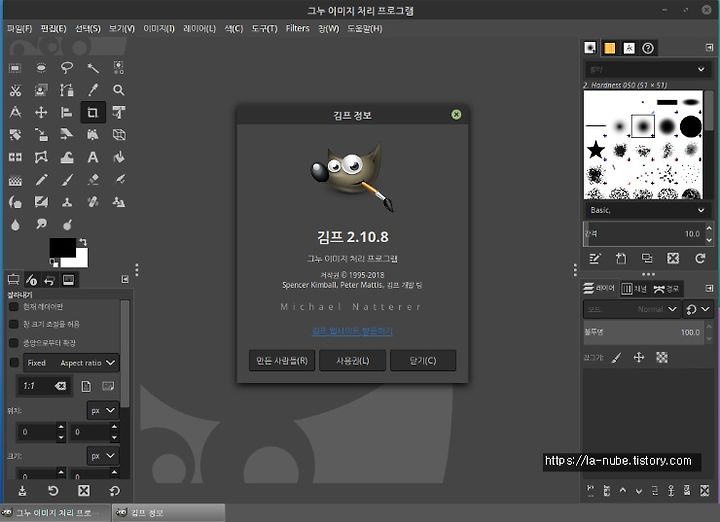Click clear aspect ratio 1:1 field button
This screenshot has width=720, height=522.
(x=60, y=386)
